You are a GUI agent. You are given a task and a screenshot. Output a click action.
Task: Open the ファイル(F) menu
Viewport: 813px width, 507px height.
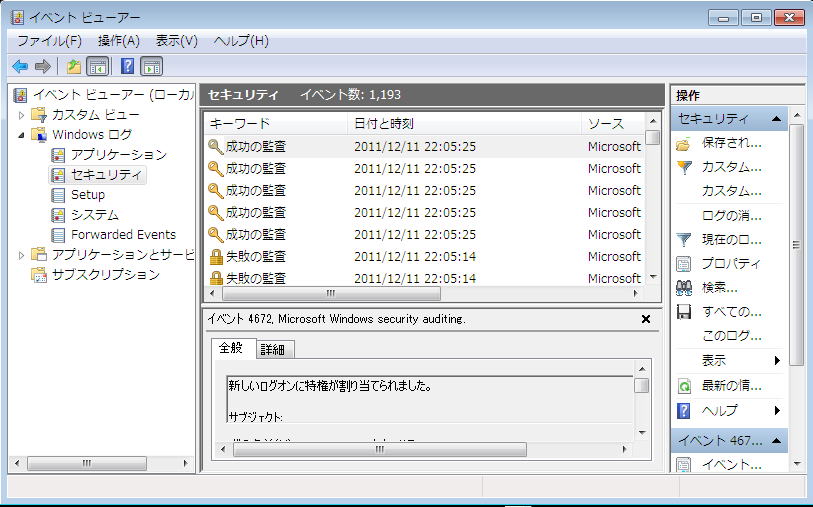pos(49,41)
